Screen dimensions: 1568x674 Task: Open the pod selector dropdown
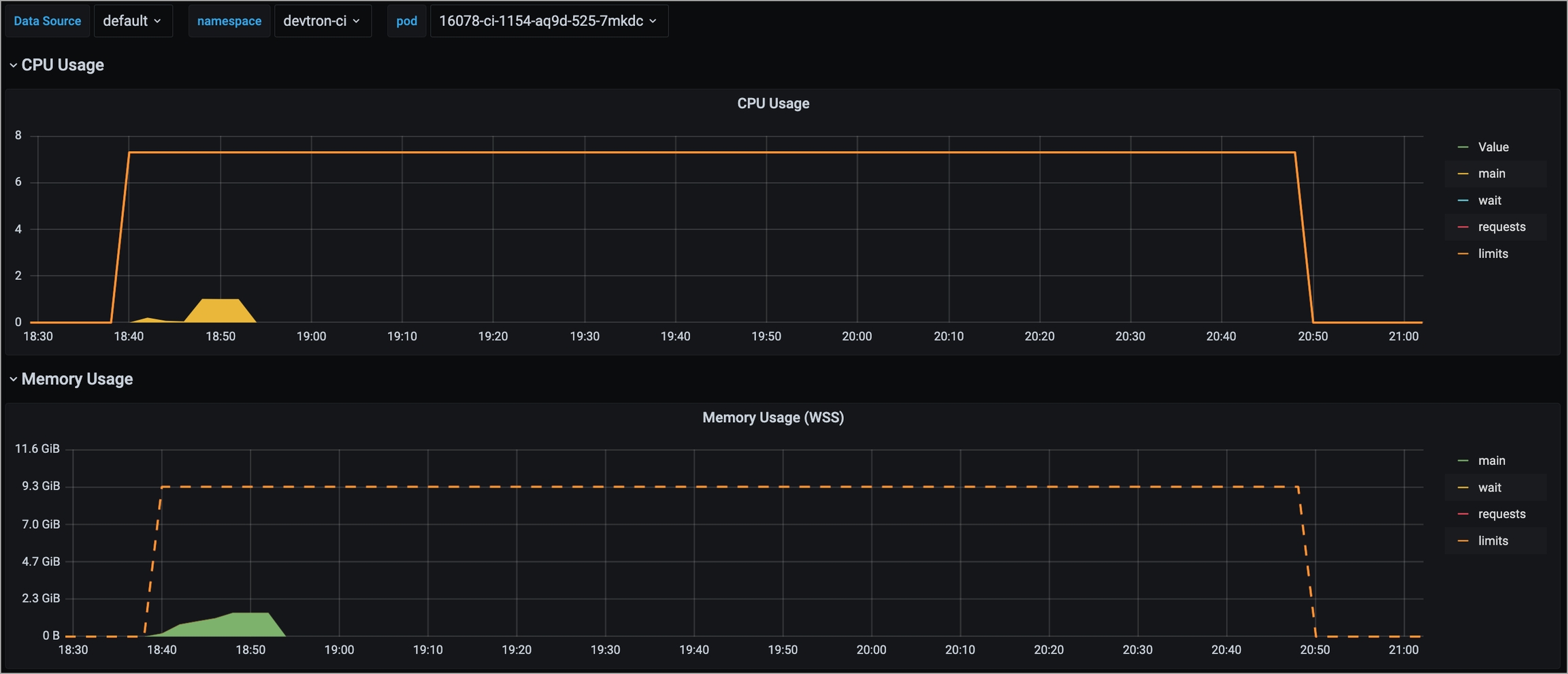pyautogui.click(x=548, y=21)
